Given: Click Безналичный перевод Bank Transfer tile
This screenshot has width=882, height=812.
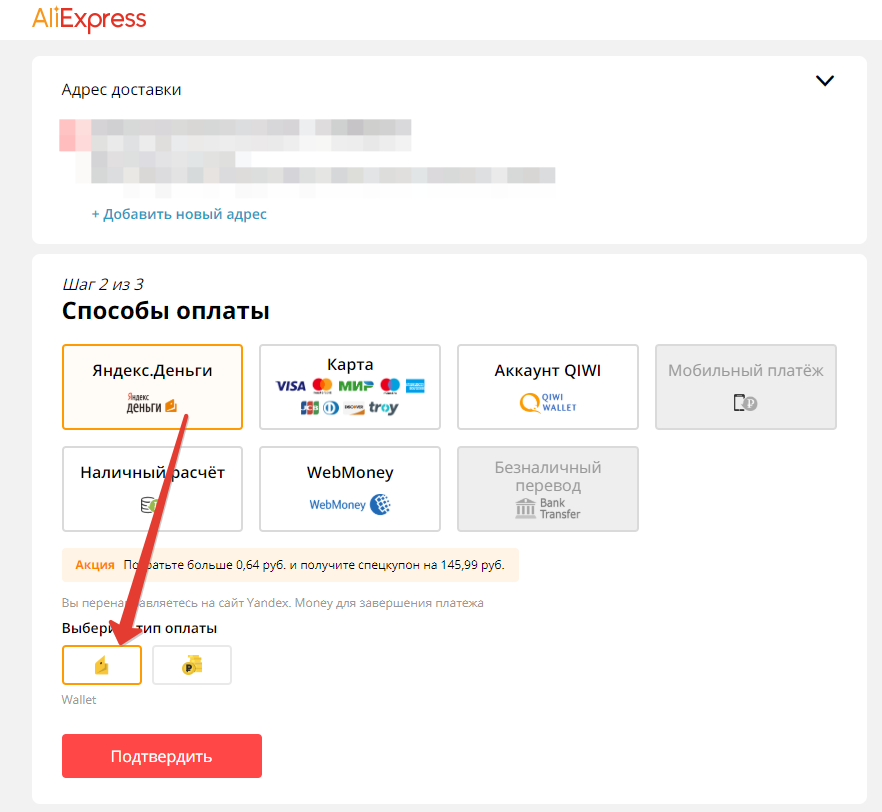Looking at the screenshot, I should [548, 489].
